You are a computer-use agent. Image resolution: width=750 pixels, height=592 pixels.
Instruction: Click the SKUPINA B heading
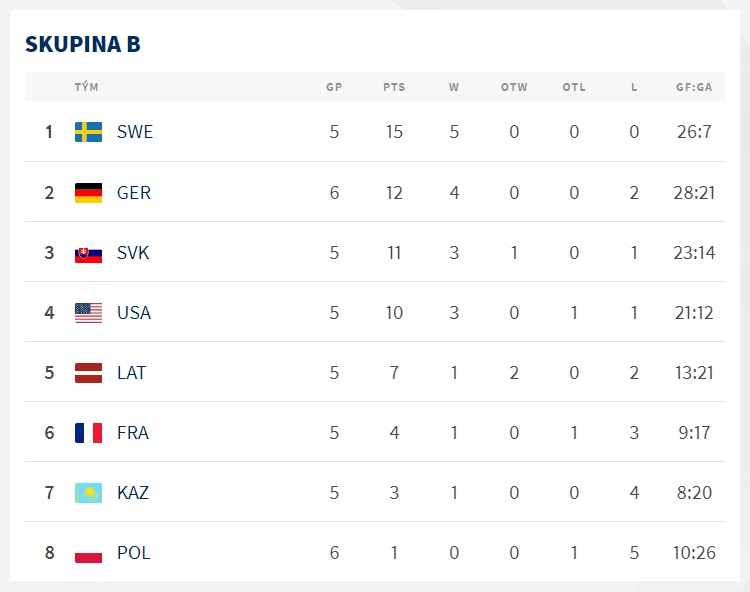tap(83, 44)
